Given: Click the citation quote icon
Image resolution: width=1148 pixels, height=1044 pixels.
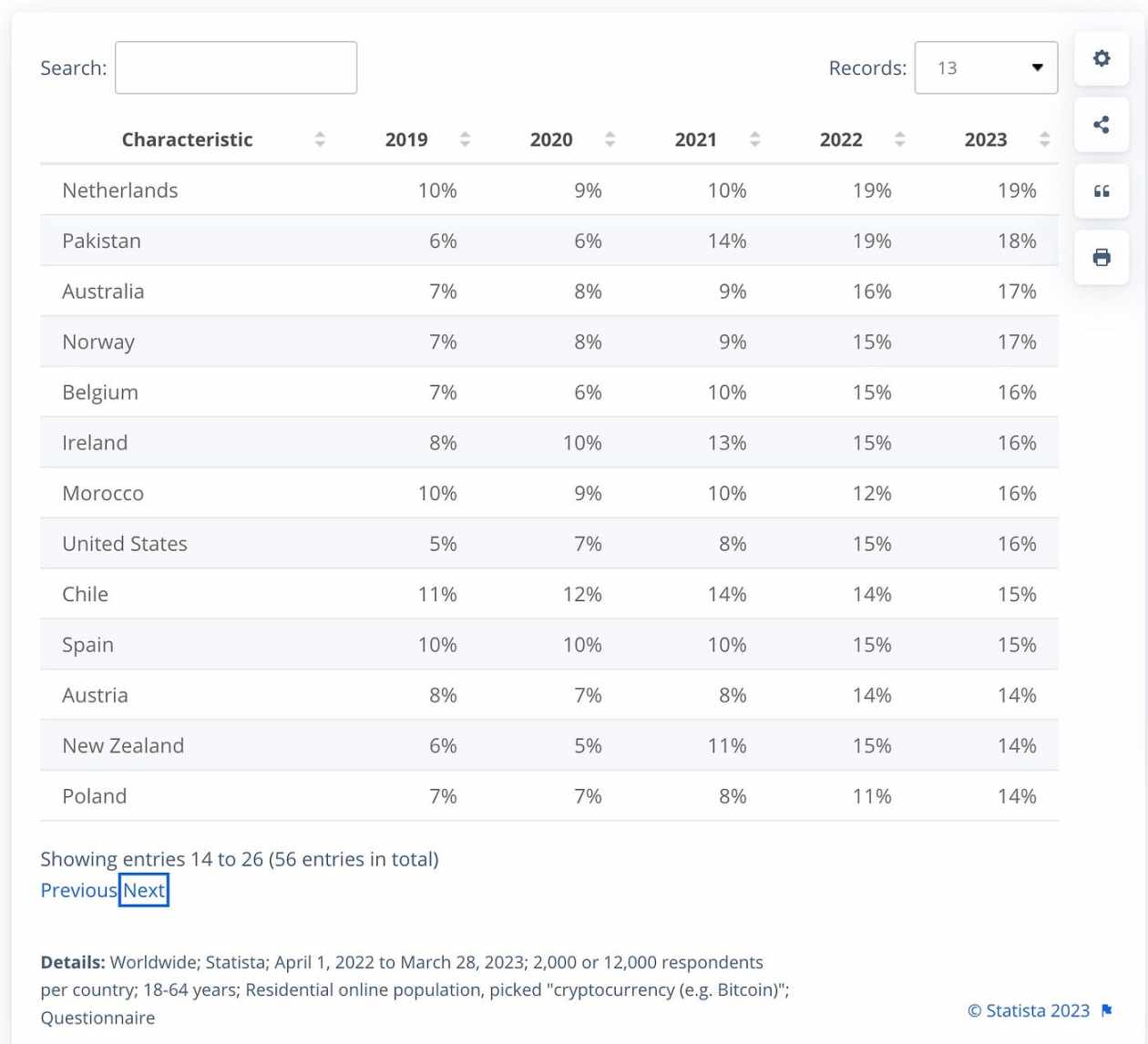Looking at the screenshot, I should pos(1102,191).
